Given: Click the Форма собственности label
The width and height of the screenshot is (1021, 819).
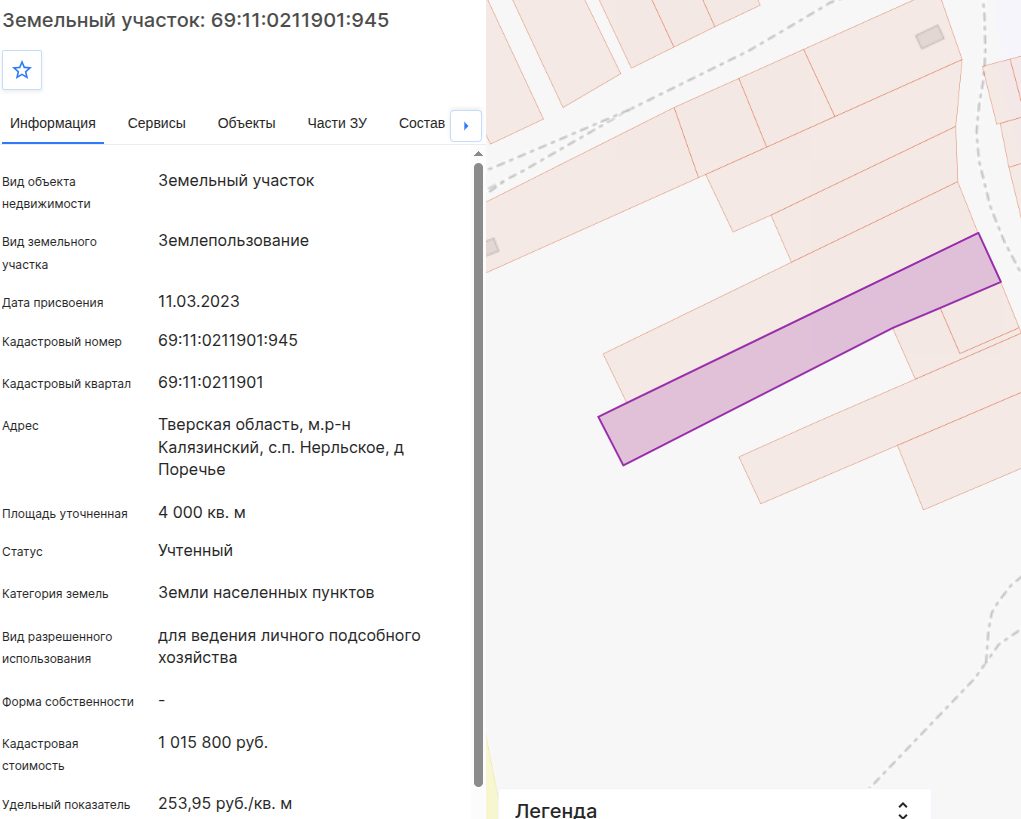Looking at the screenshot, I should [x=68, y=702].
